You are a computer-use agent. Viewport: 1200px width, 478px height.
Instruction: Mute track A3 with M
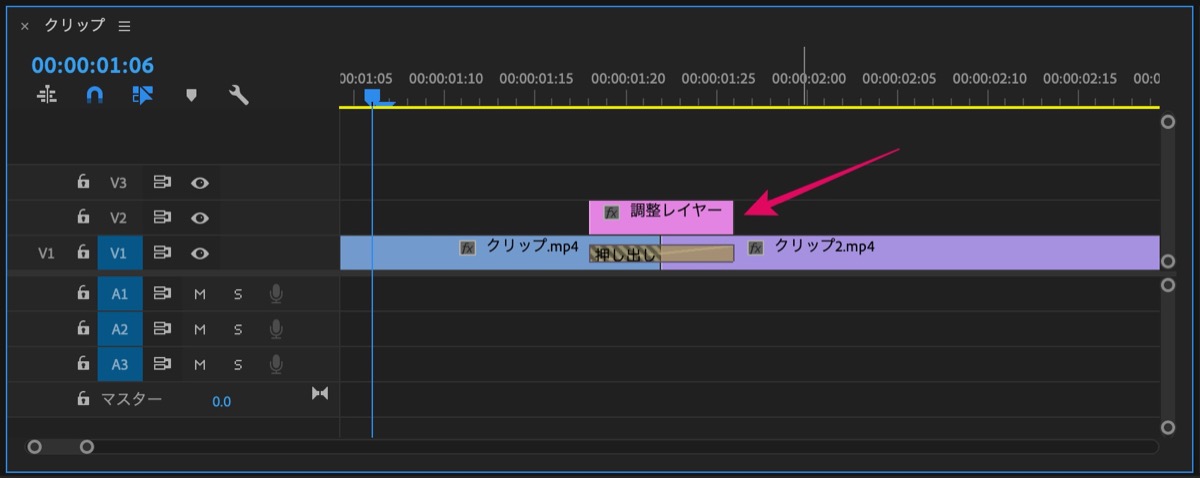coord(200,364)
